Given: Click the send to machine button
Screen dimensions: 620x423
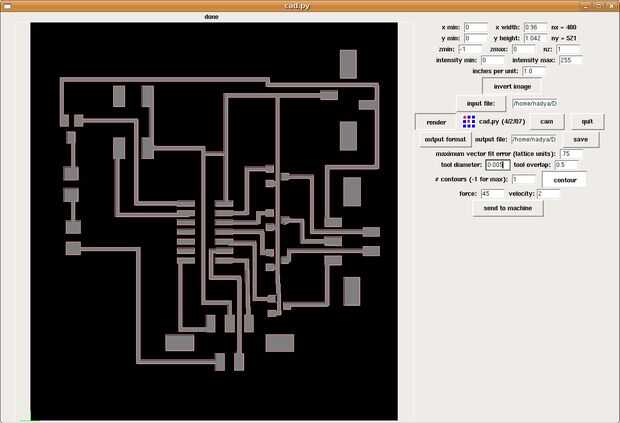Looking at the screenshot, I should (508, 208).
